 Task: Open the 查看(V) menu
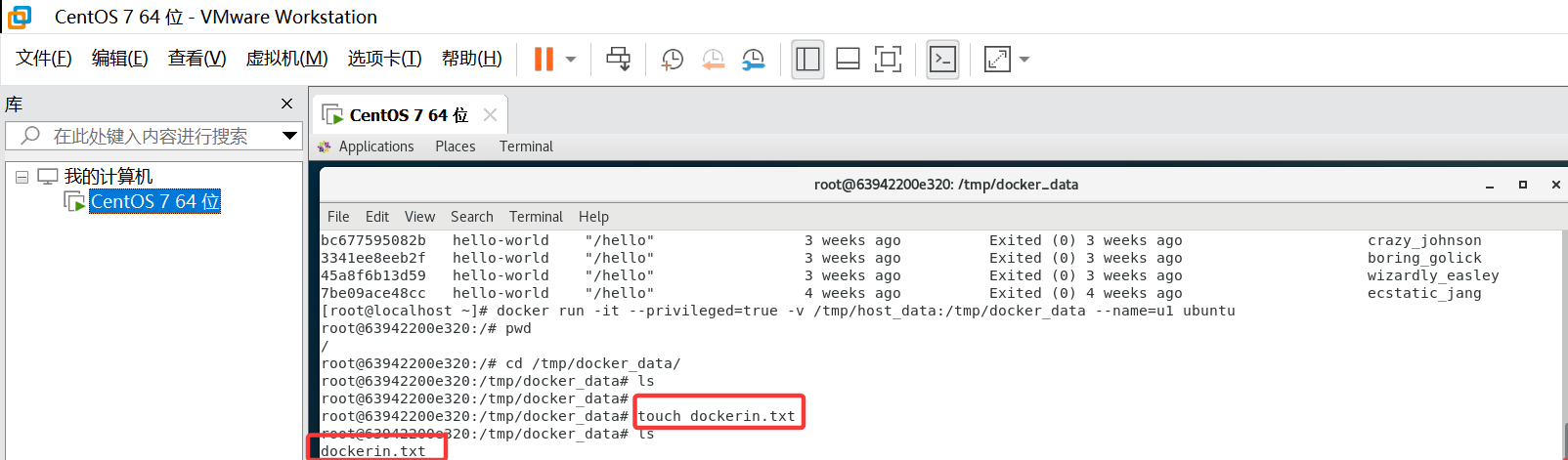click(196, 59)
